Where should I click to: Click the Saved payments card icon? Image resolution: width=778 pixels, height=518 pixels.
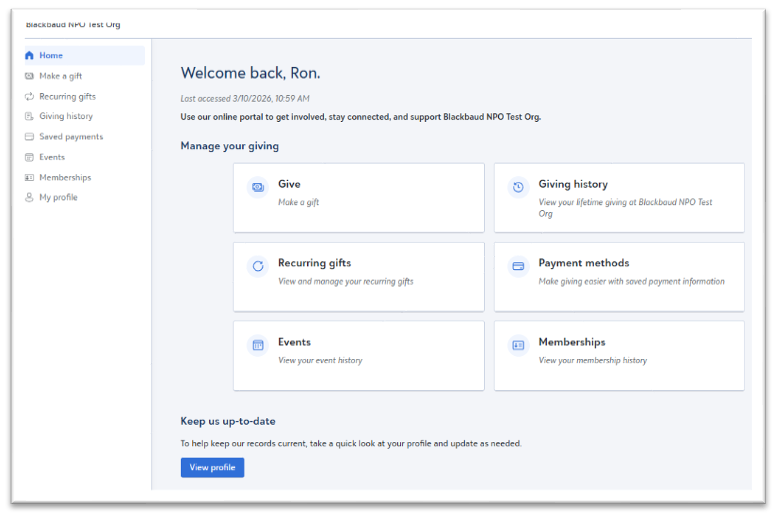click(x=29, y=136)
